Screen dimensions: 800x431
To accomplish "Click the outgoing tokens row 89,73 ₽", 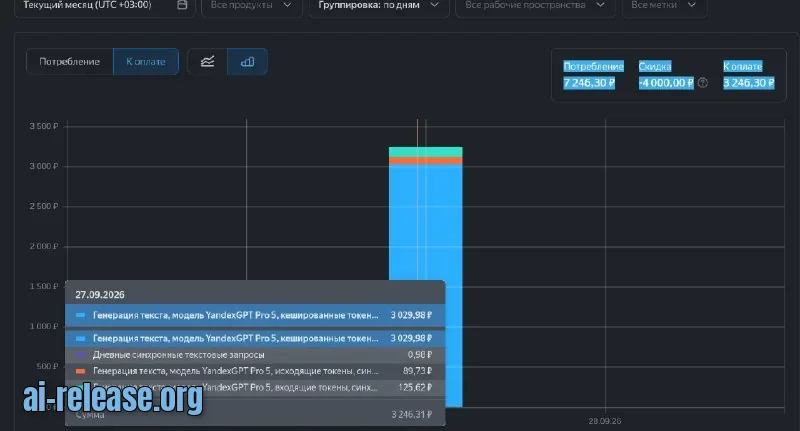I will [255, 371].
